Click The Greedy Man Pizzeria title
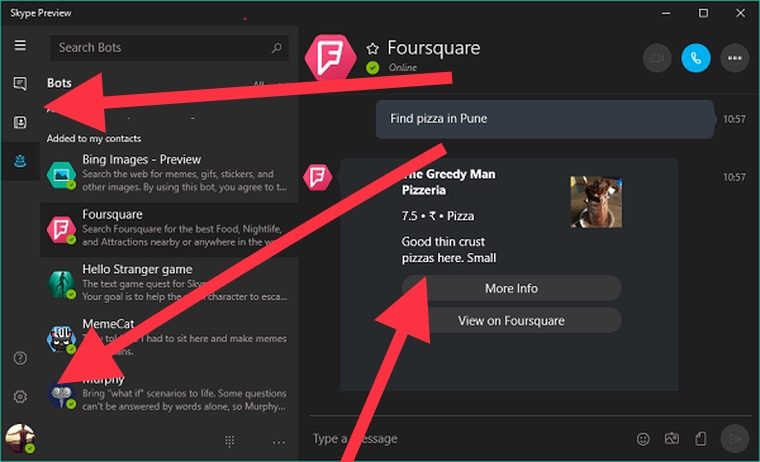The image size is (760, 462). point(448,182)
